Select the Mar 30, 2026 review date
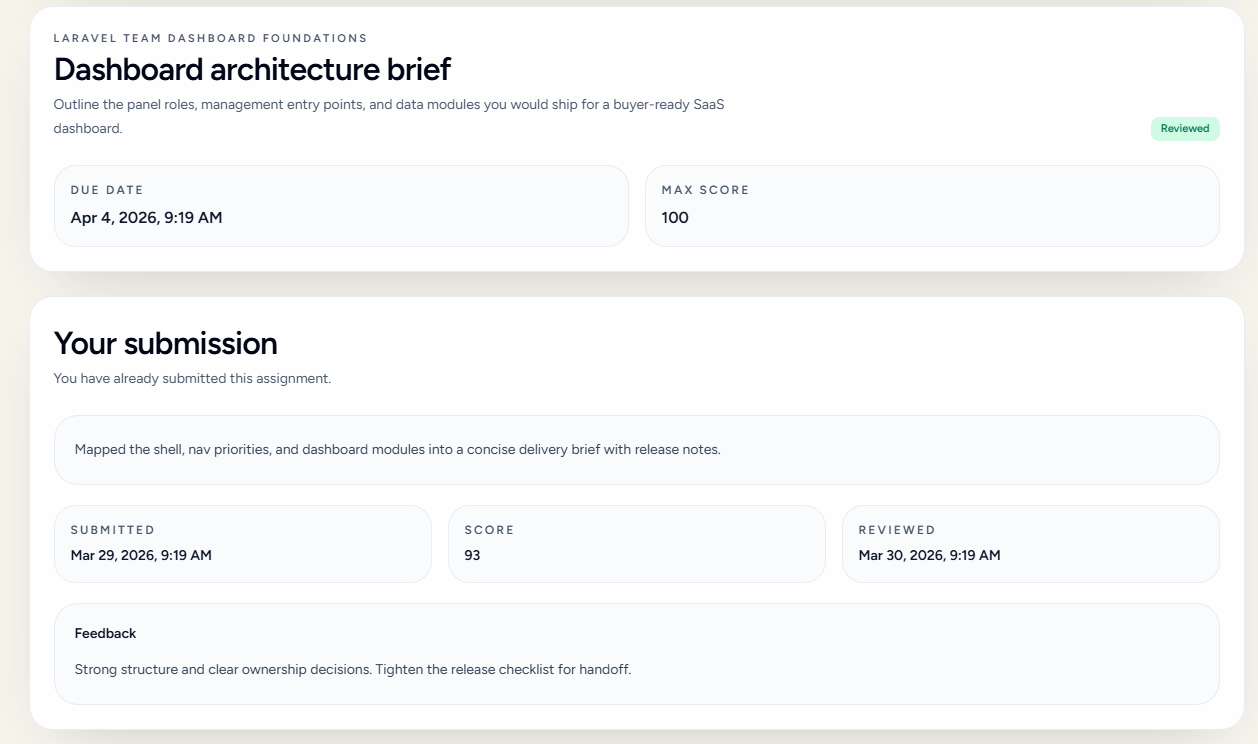This screenshot has height=744, width=1258. pos(929,556)
